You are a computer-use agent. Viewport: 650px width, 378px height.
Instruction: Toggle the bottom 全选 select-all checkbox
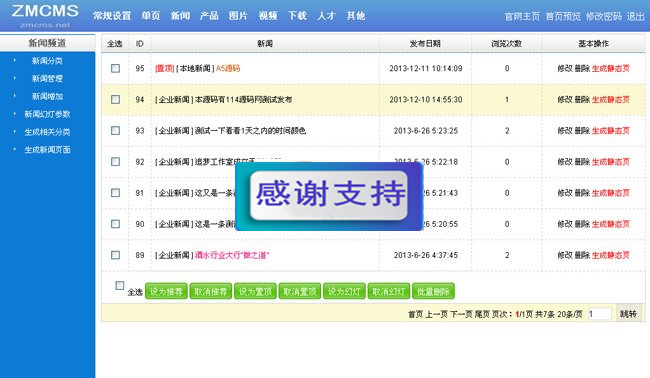click(120, 286)
